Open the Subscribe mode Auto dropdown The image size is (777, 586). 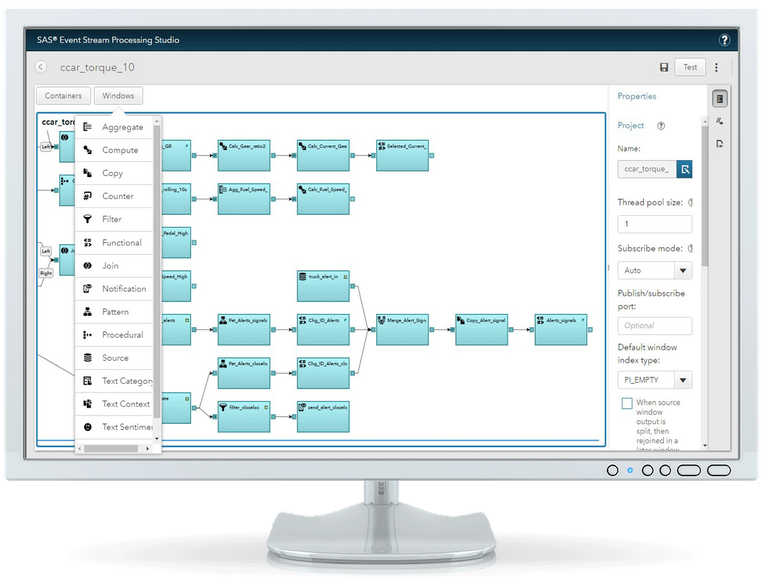[655, 270]
